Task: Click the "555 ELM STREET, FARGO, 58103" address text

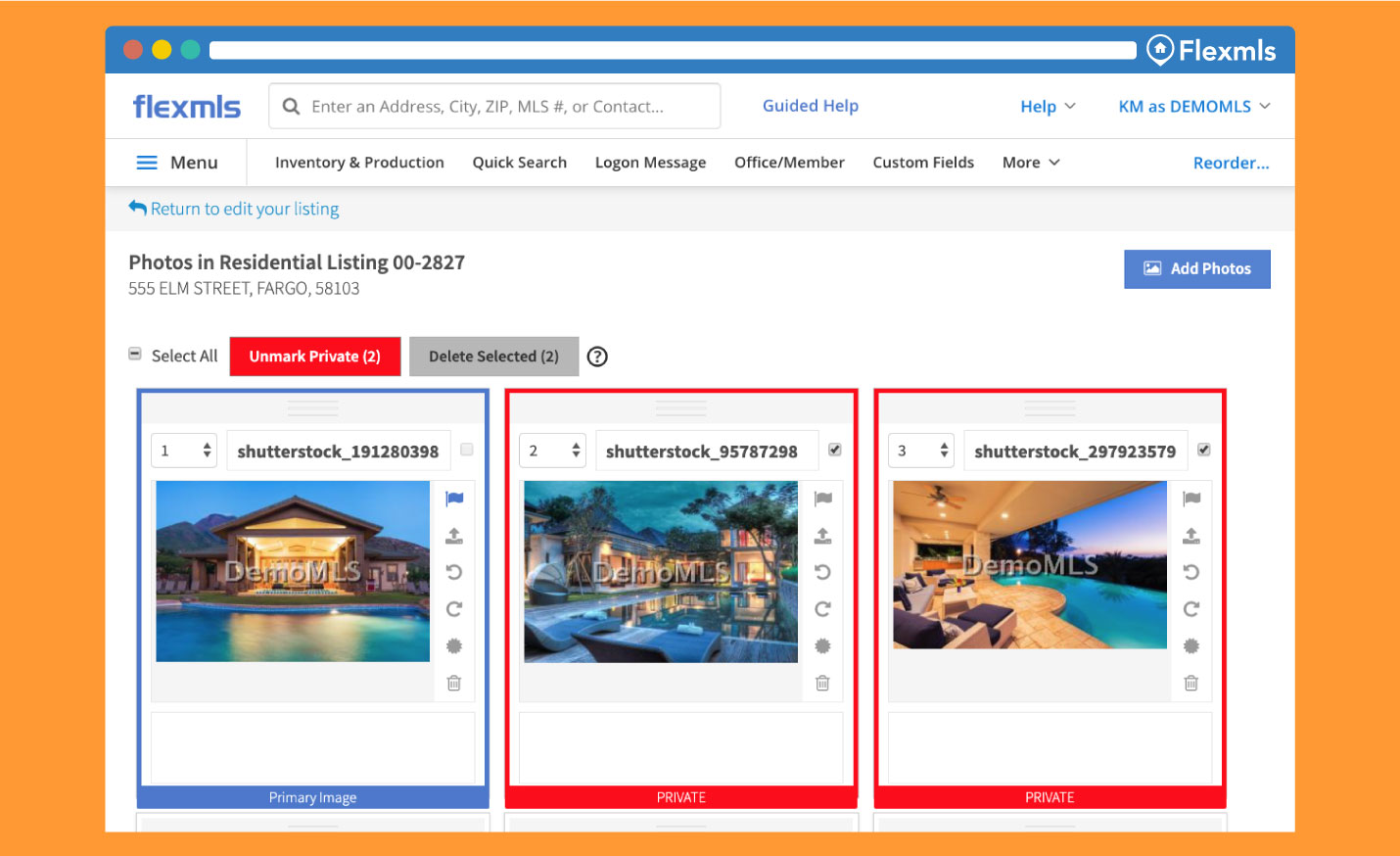Action: click(244, 289)
